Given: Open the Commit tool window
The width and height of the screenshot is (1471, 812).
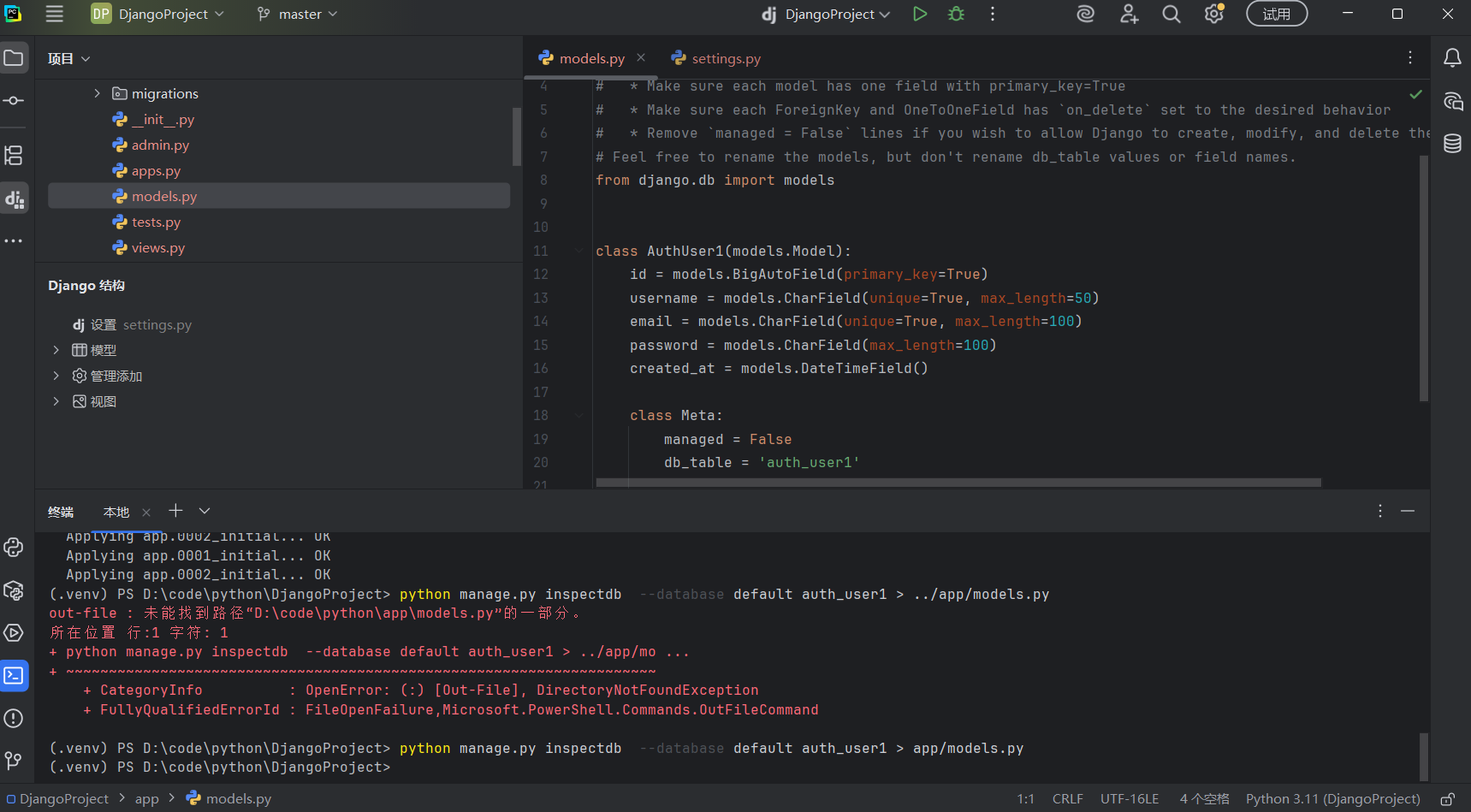Looking at the screenshot, I should tap(14, 101).
